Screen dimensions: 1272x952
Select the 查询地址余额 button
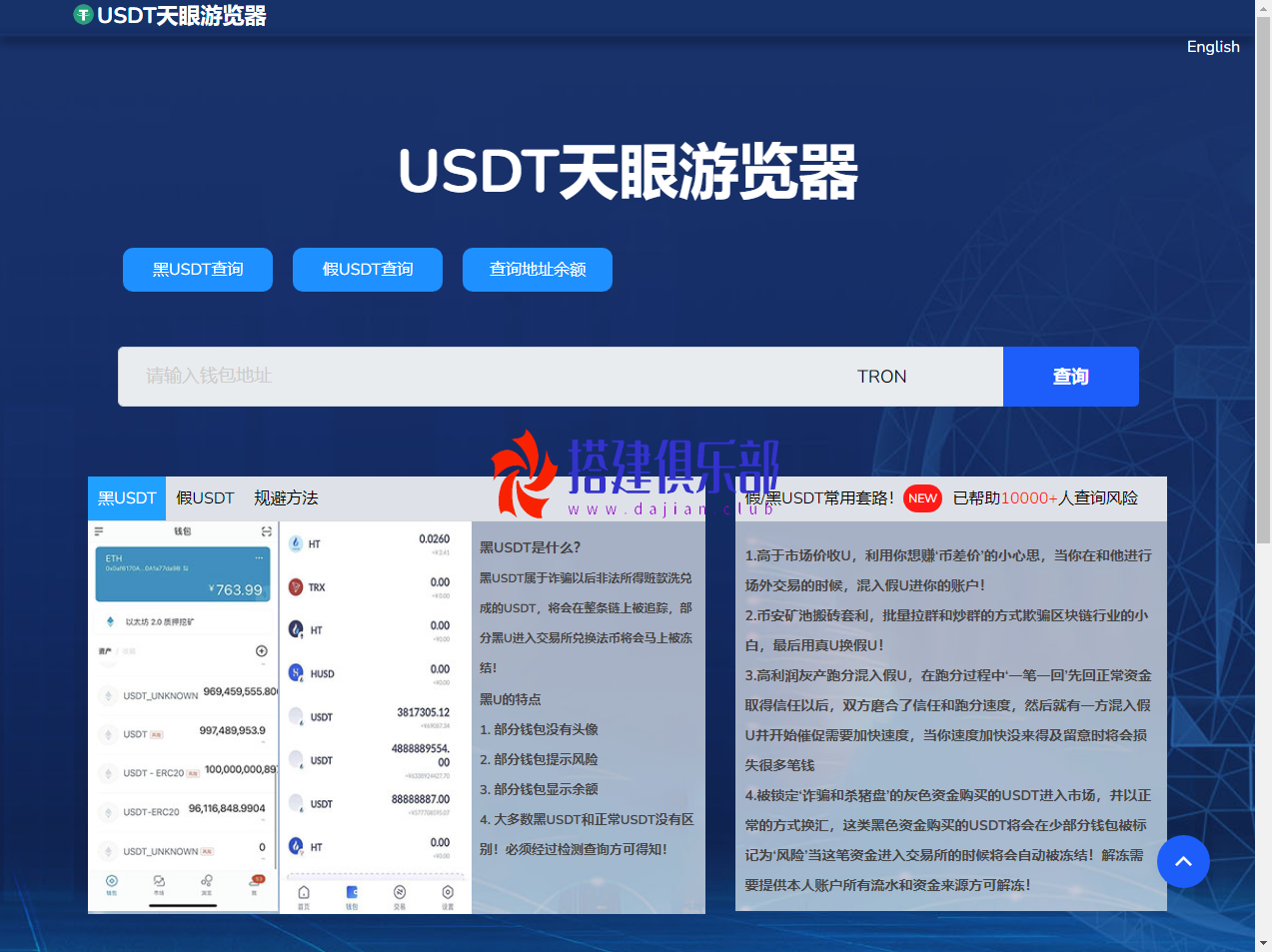point(538,270)
